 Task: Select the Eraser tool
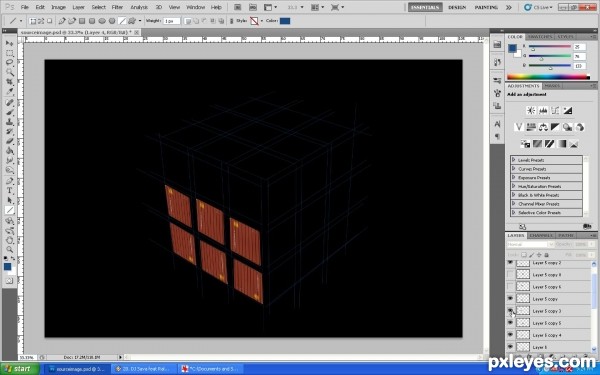[x=10, y=141]
